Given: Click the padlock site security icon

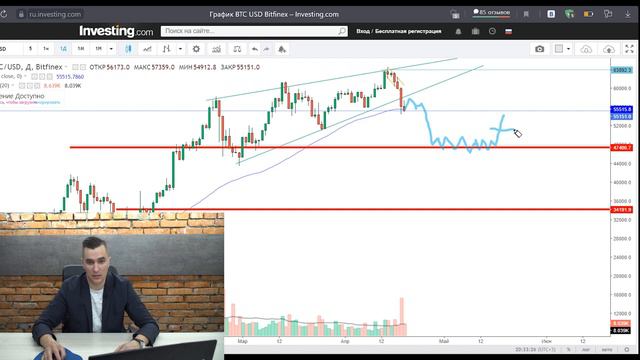Looking at the screenshot, I should (21, 14).
